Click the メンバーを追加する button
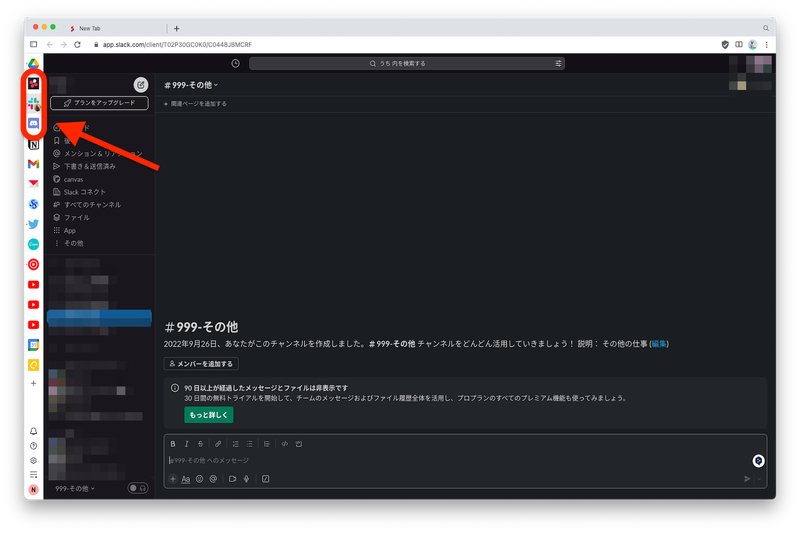This screenshot has width=800, height=533. pyautogui.click(x=201, y=364)
